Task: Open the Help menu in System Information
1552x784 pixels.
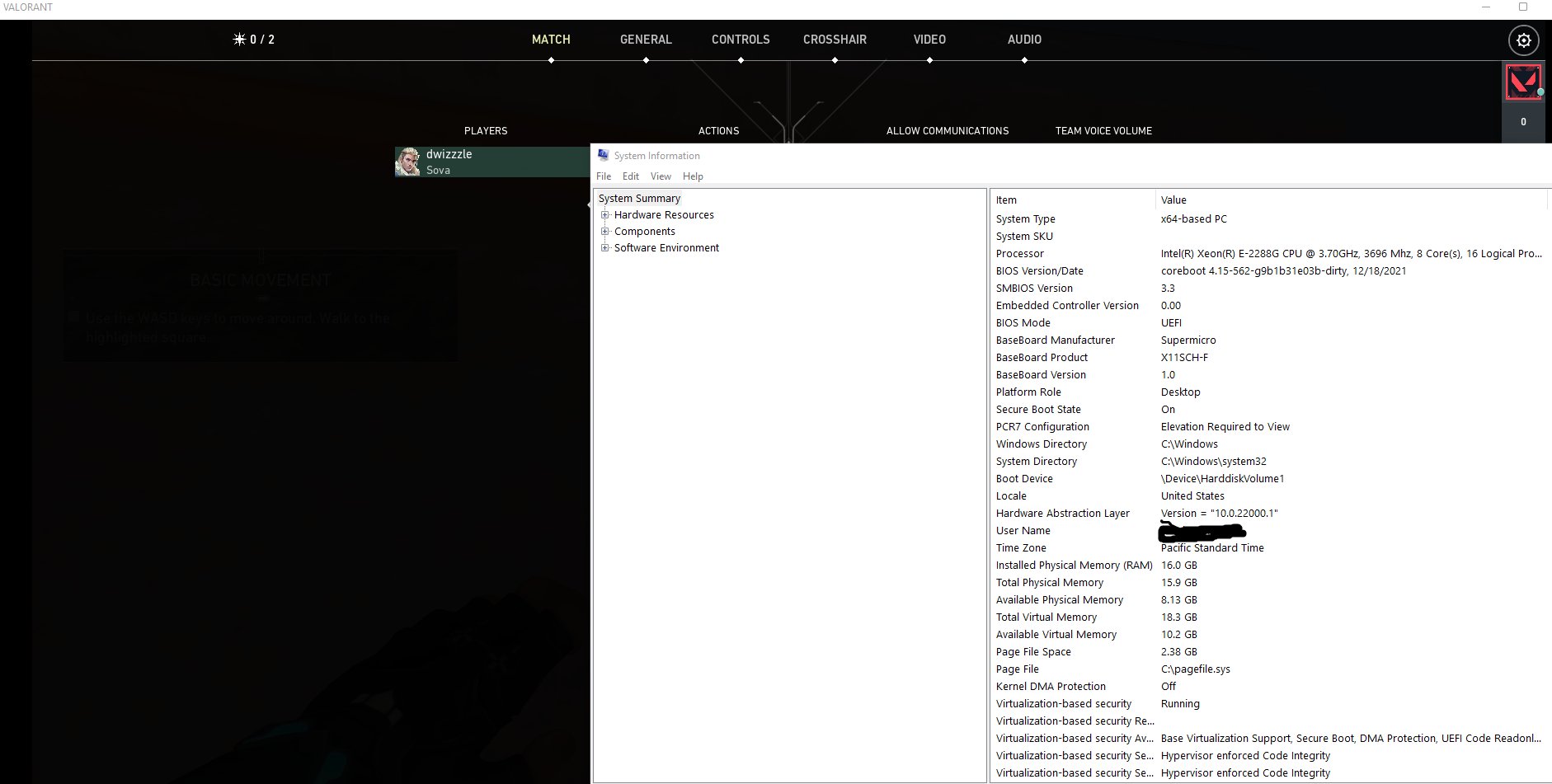Action: point(693,176)
